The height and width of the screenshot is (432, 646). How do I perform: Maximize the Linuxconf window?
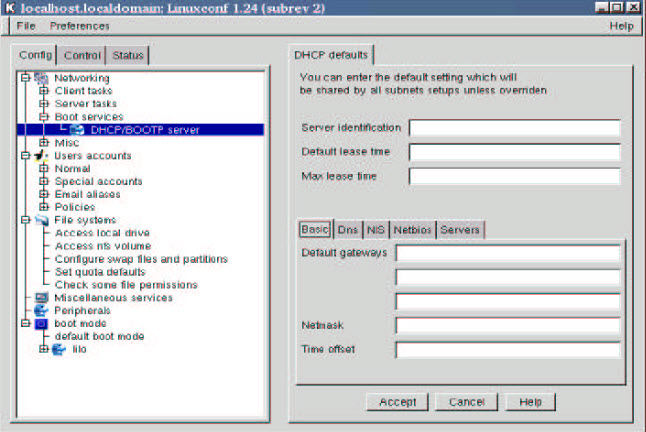[x=617, y=7]
